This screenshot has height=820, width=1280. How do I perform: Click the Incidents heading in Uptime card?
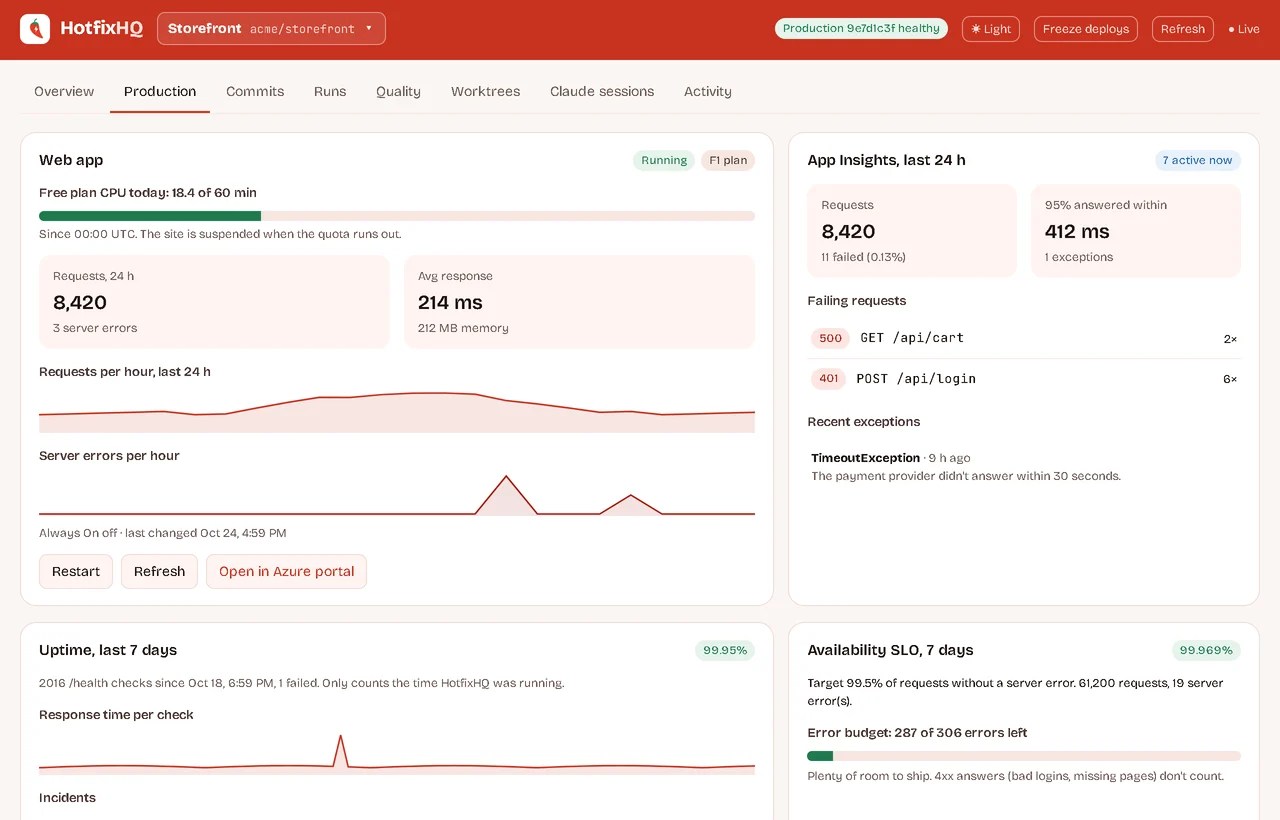point(67,798)
